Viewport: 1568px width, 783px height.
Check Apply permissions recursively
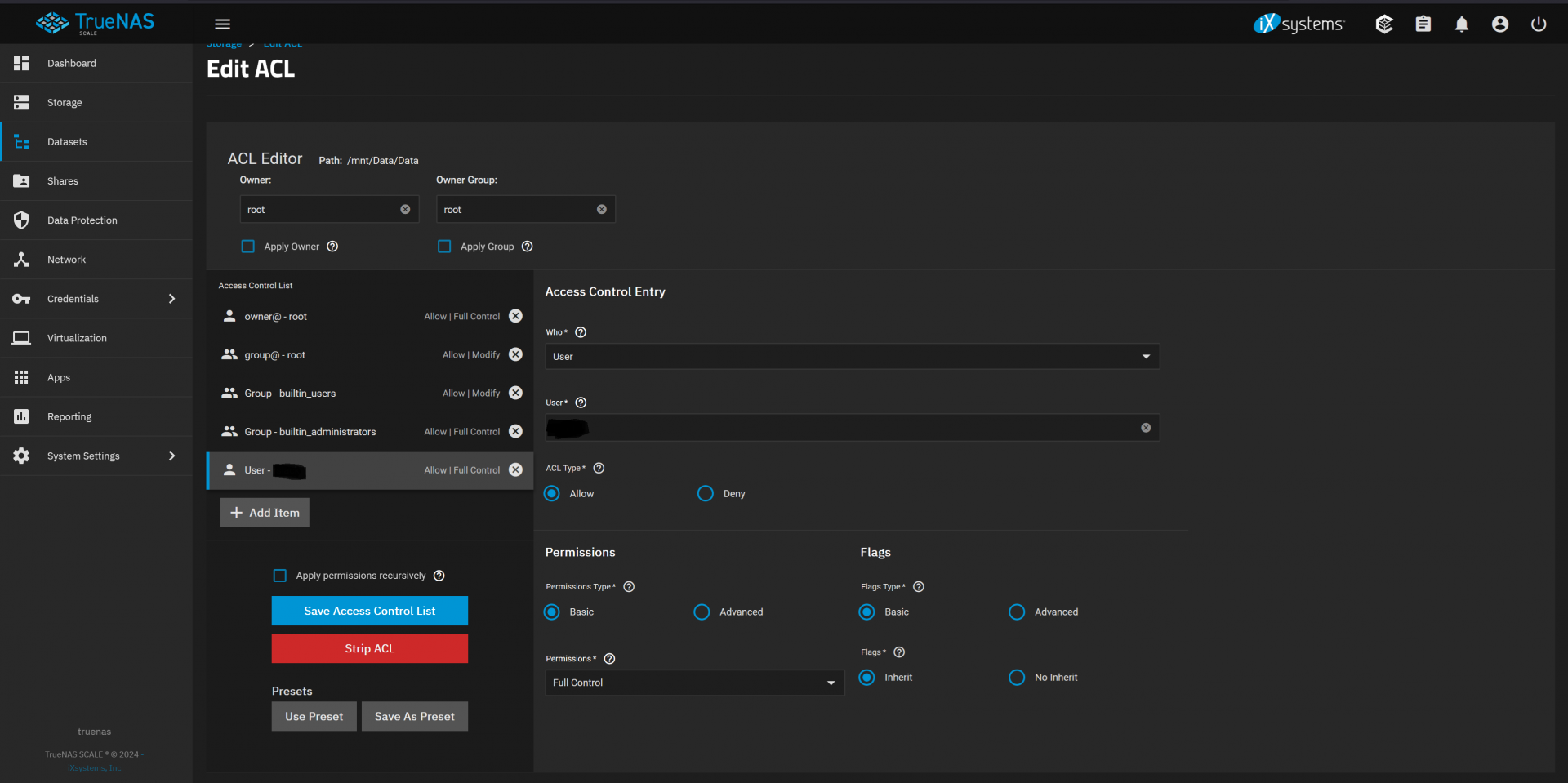point(280,576)
